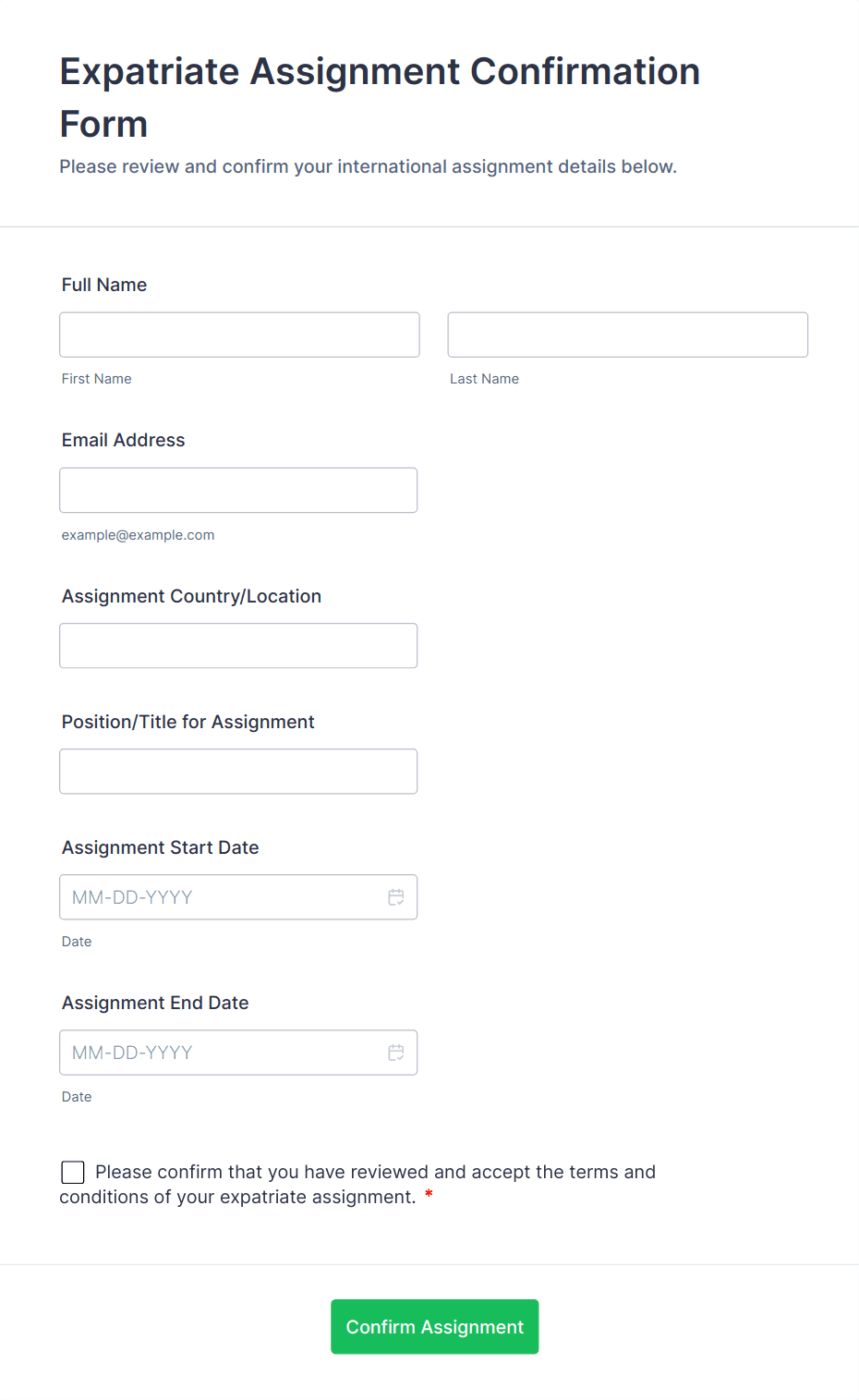The image size is (859, 1400).
Task: Click the Position/Title for Assignment field
Action: tap(238, 772)
